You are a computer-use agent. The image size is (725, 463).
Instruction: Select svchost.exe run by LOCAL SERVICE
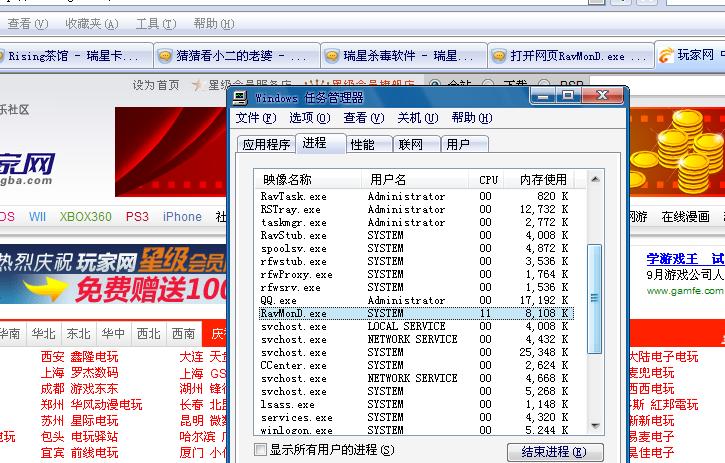pyautogui.click(x=416, y=326)
